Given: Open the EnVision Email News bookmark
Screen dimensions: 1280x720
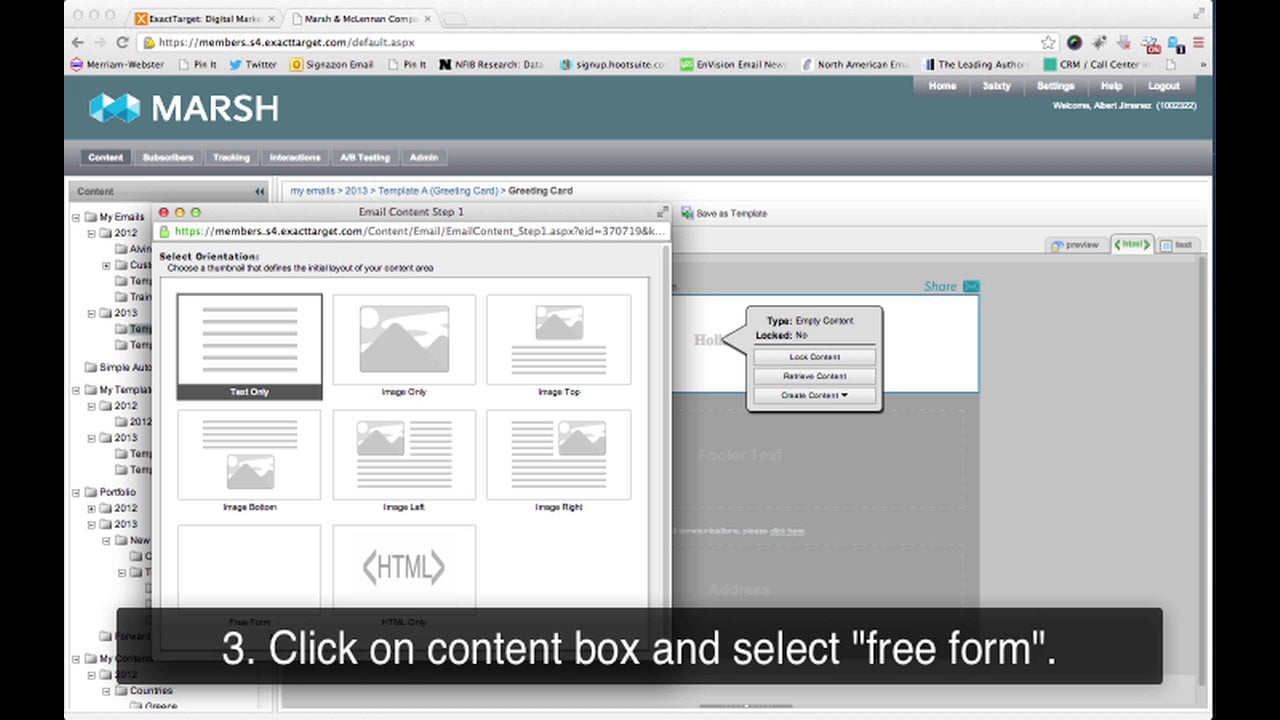Looking at the screenshot, I should coord(734,64).
